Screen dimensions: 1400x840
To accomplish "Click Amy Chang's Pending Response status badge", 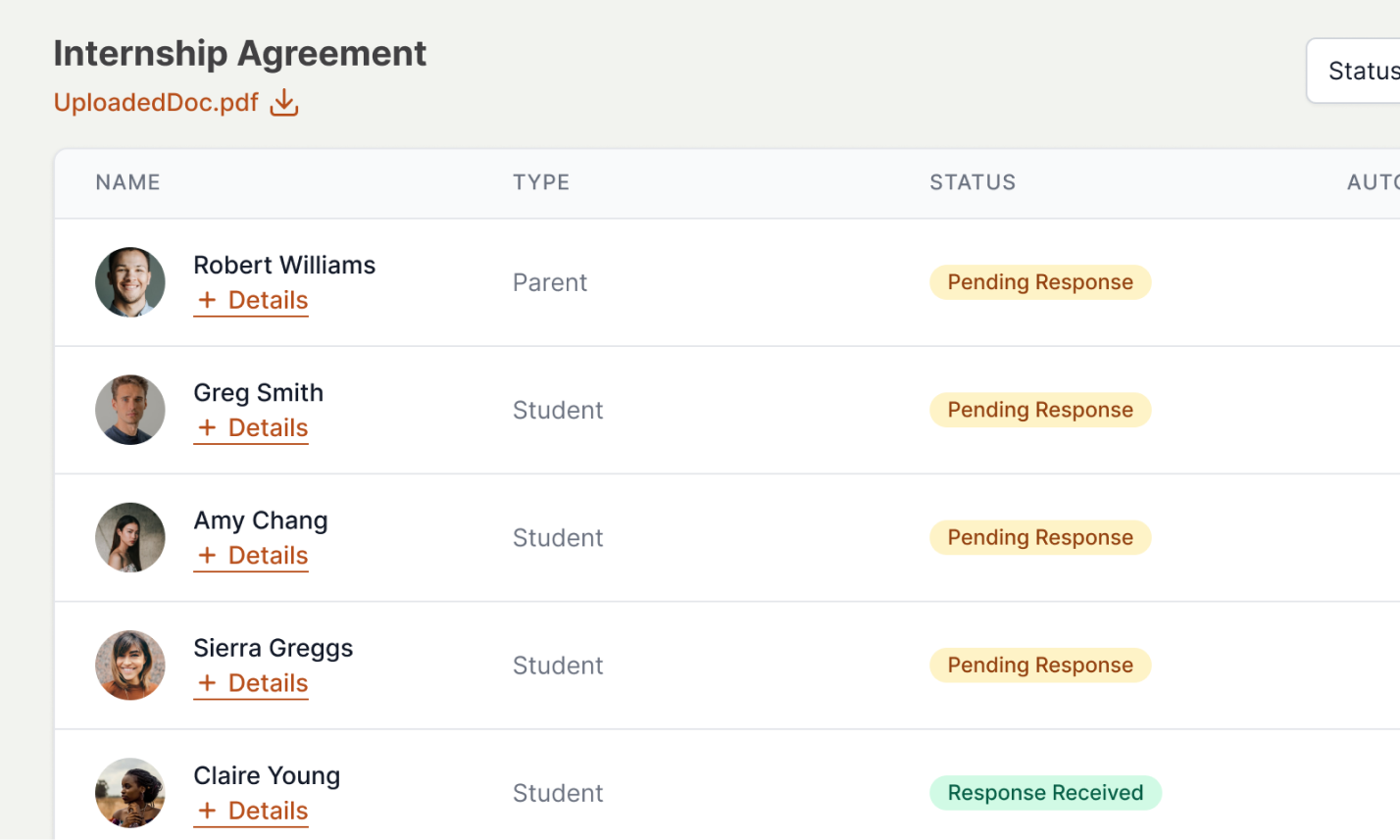I will point(1040,537).
